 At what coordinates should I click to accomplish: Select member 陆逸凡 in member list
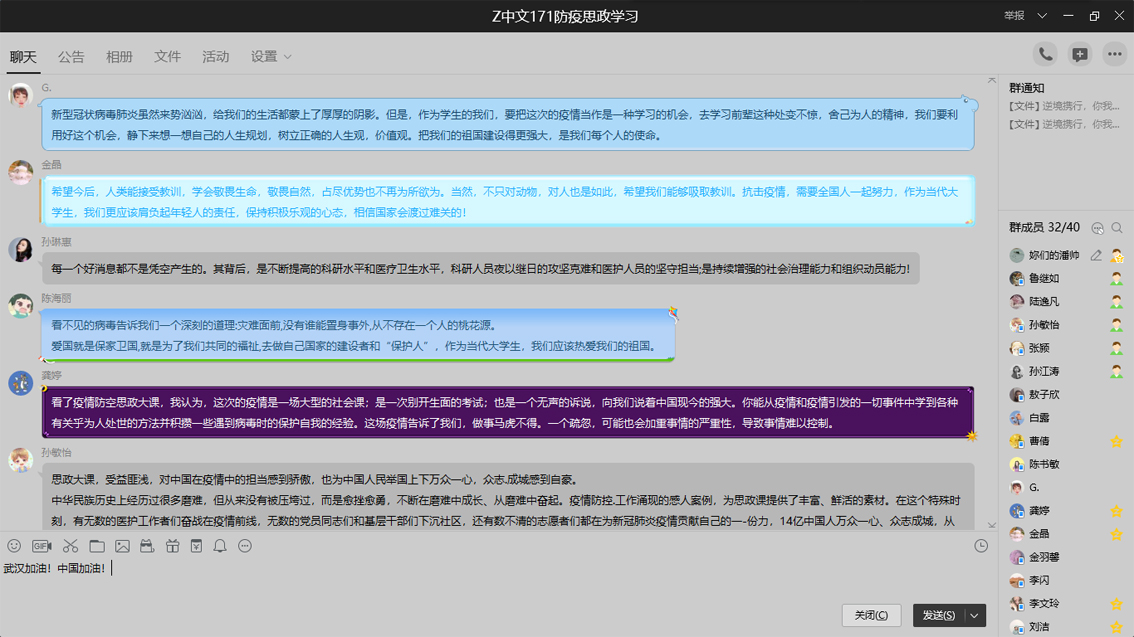click(x=1044, y=301)
